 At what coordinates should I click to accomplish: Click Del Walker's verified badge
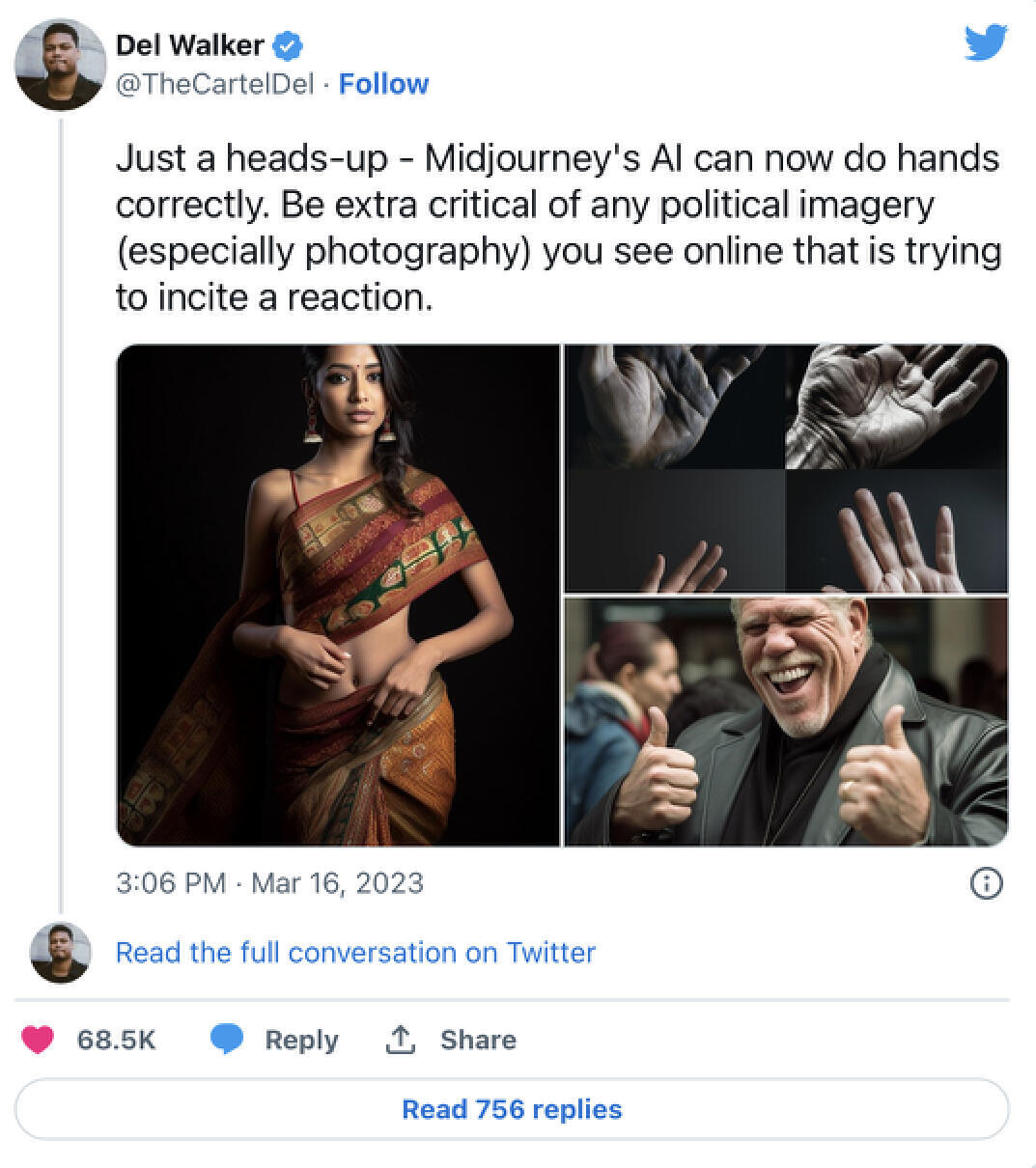(287, 42)
